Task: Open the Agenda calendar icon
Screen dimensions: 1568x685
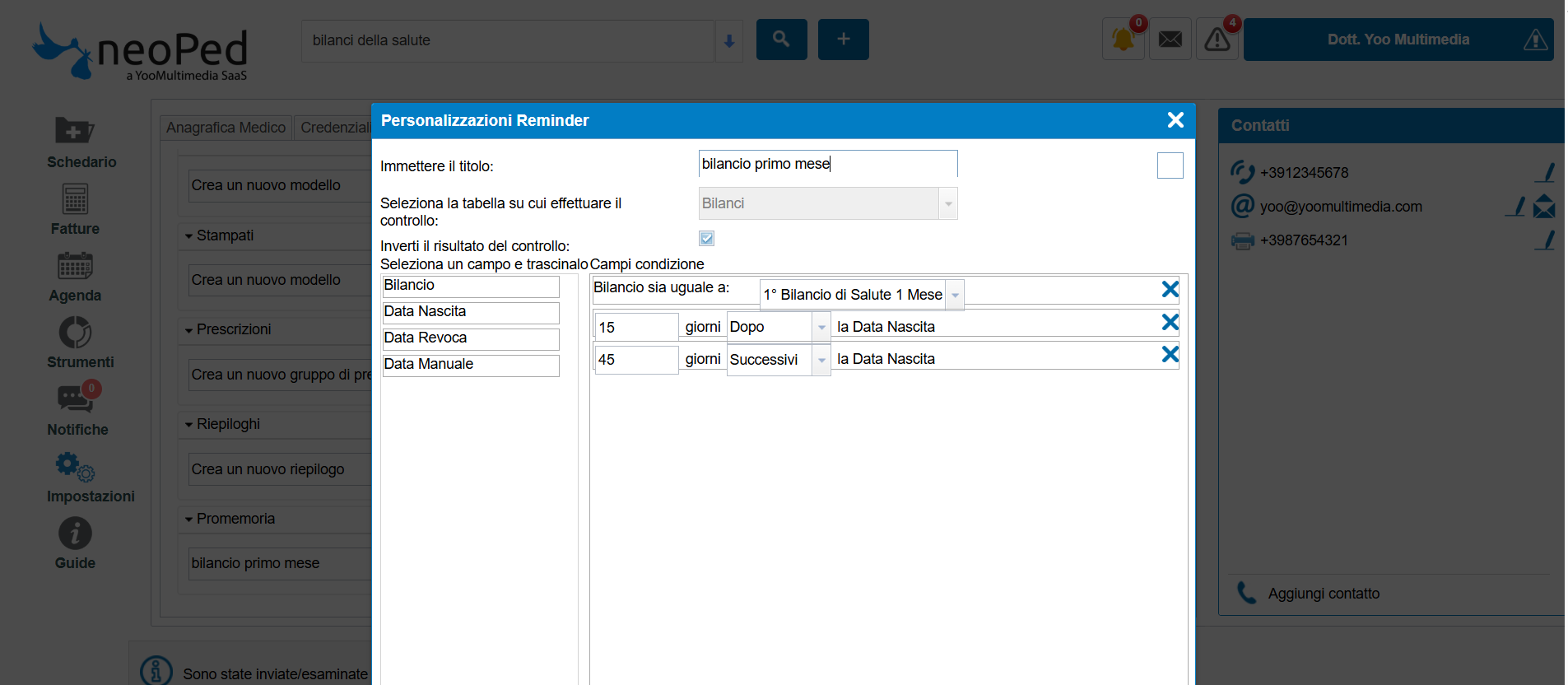Action: pyautogui.click(x=75, y=265)
